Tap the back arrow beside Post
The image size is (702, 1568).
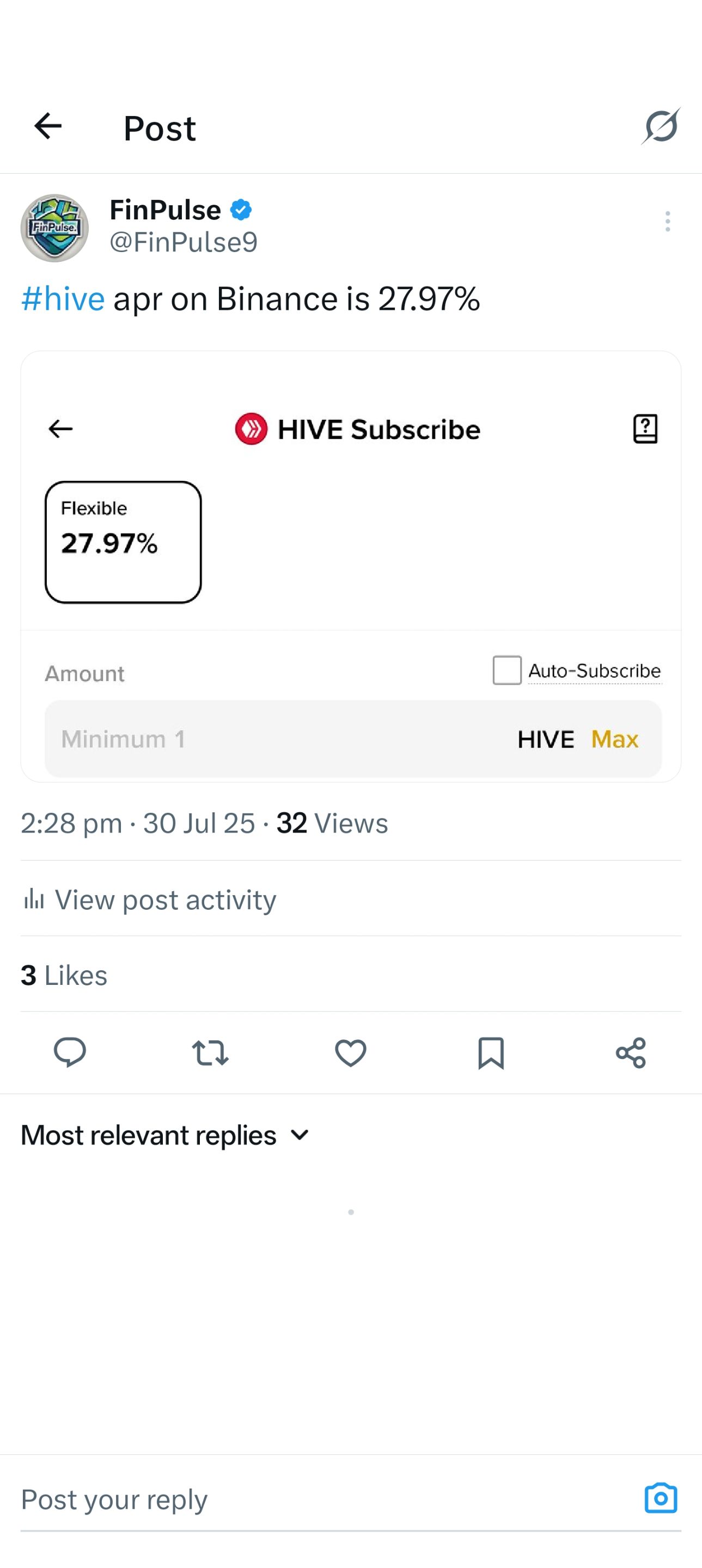48,127
